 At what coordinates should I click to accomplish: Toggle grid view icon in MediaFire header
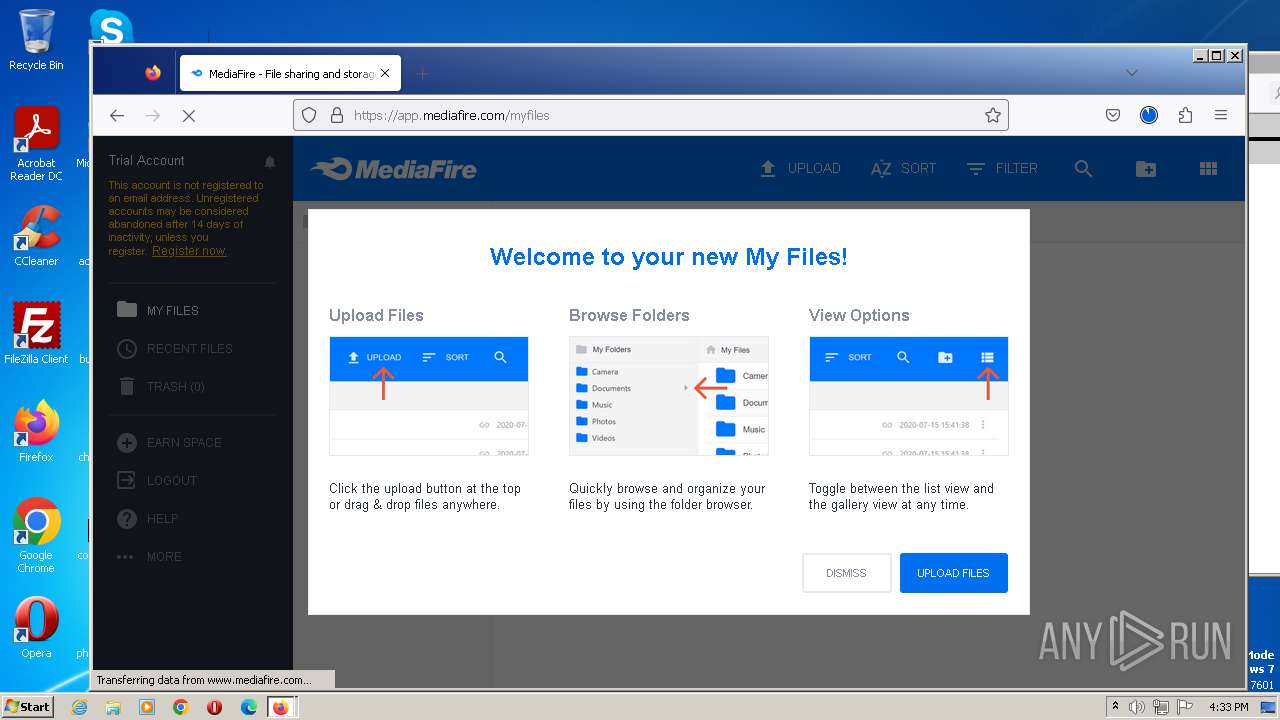click(x=1208, y=169)
